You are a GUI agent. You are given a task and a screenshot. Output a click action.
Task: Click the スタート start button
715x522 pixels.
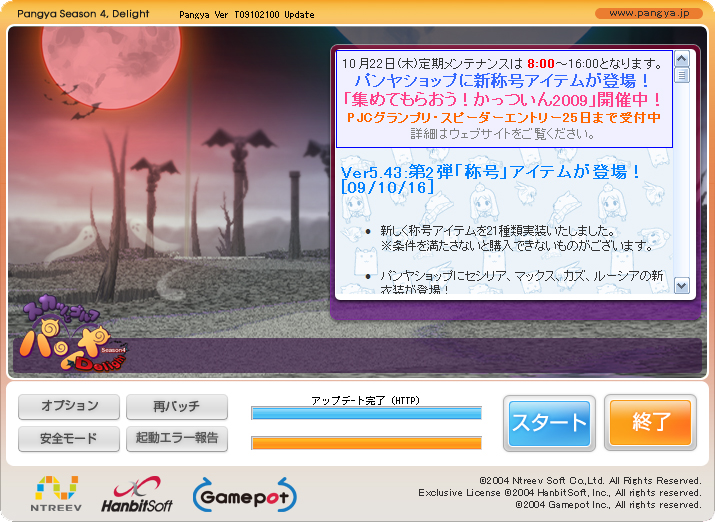point(549,424)
